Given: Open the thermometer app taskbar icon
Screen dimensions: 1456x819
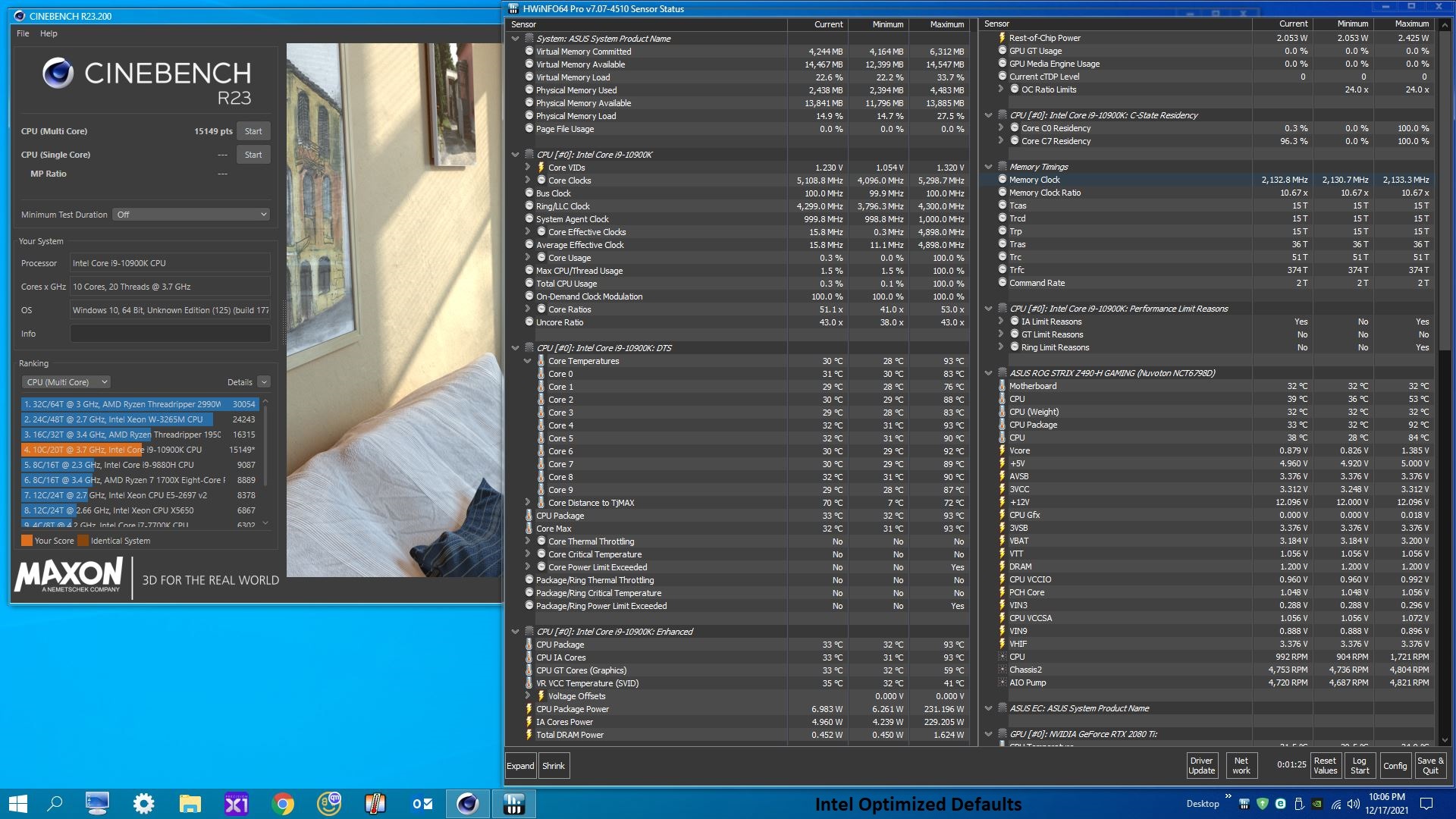Looking at the screenshot, I should [x=375, y=804].
